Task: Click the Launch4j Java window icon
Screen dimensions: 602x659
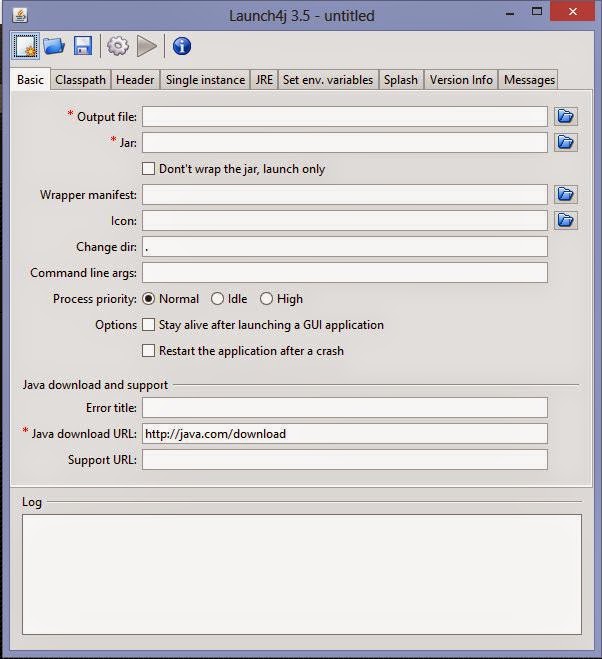Action: [20, 15]
